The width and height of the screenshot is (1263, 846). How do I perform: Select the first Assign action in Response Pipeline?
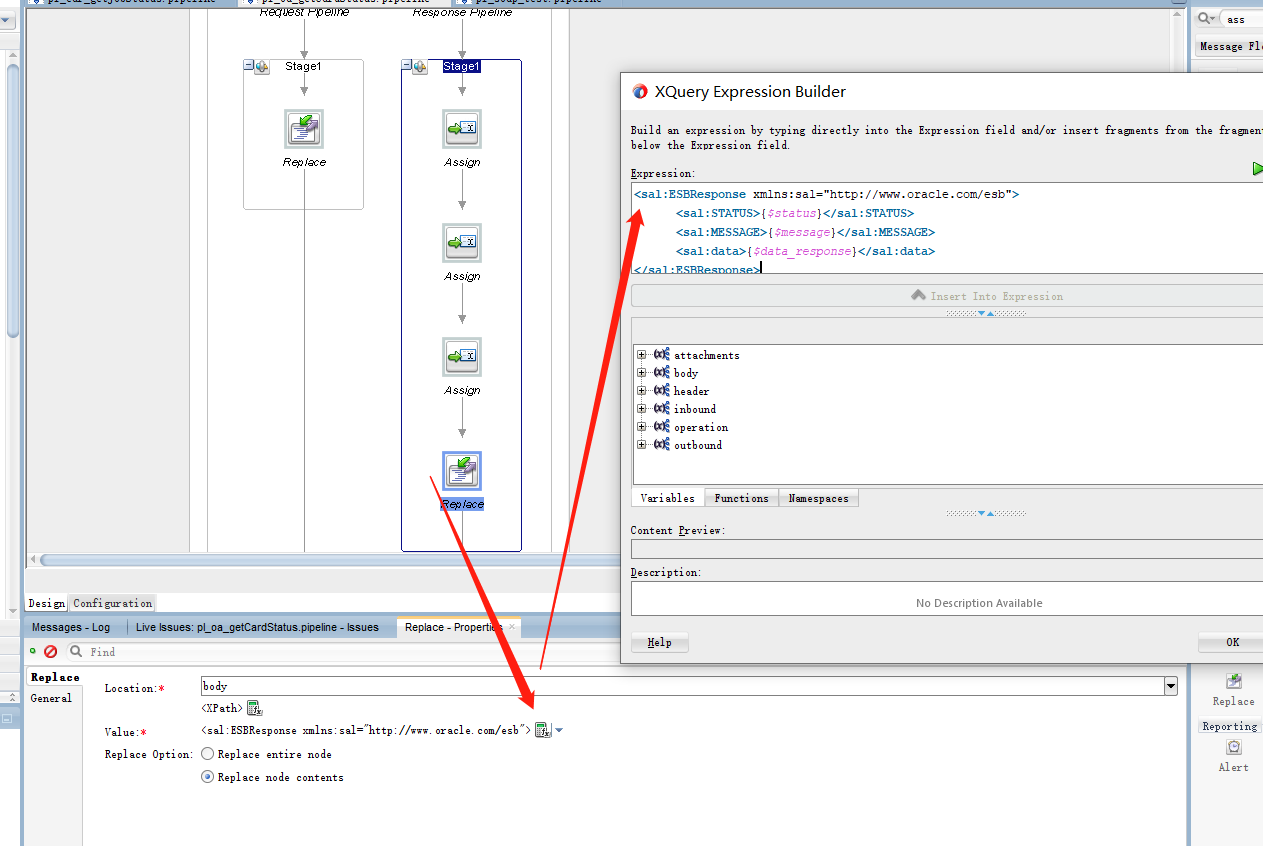462,129
